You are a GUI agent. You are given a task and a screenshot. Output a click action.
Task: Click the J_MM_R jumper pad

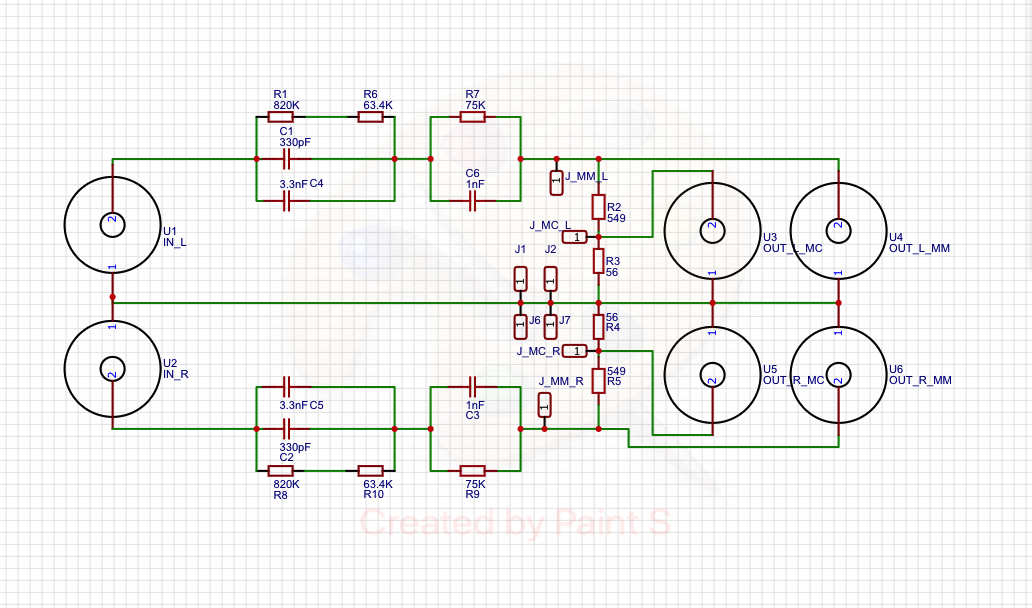pos(544,405)
